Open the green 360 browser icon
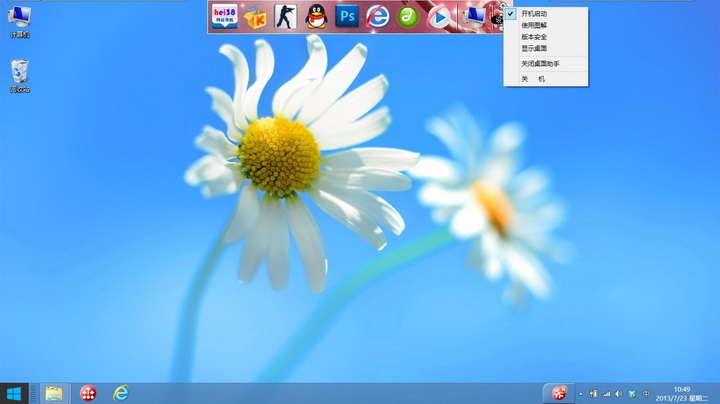This screenshot has width=720, height=404. [408, 17]
